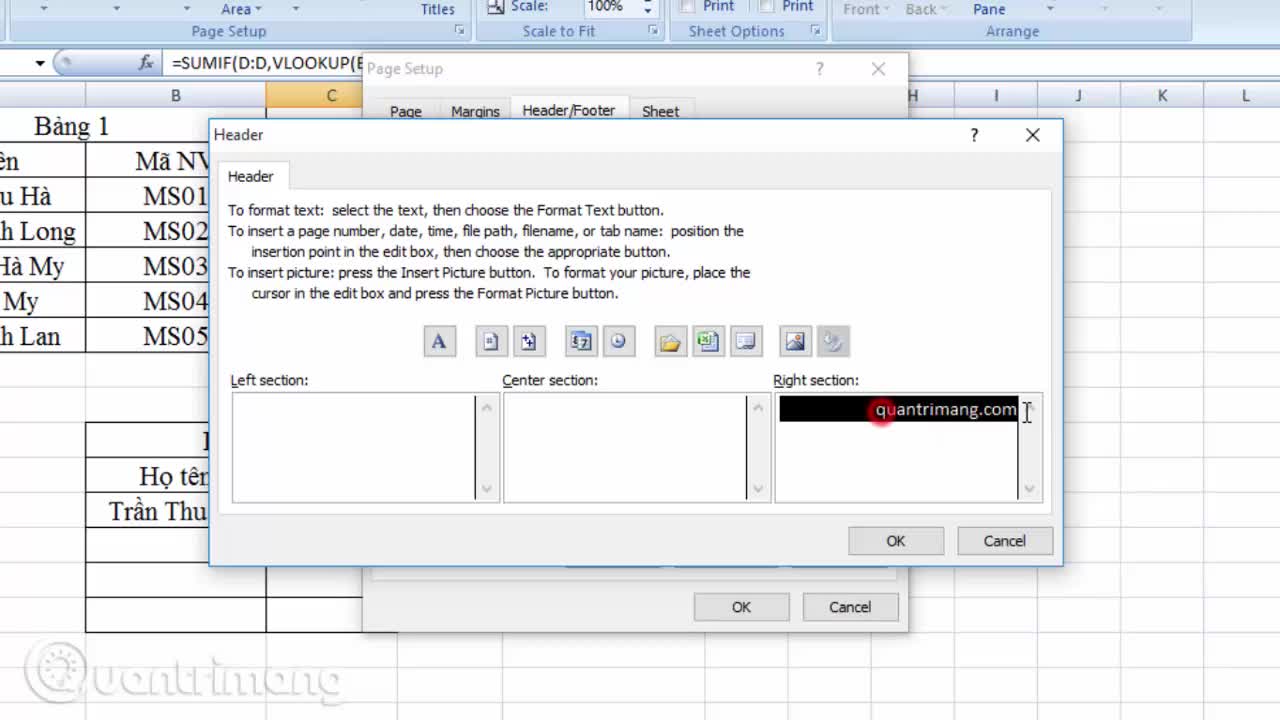
Task: Click the Insert Picture icon
Action: point(796,342)
